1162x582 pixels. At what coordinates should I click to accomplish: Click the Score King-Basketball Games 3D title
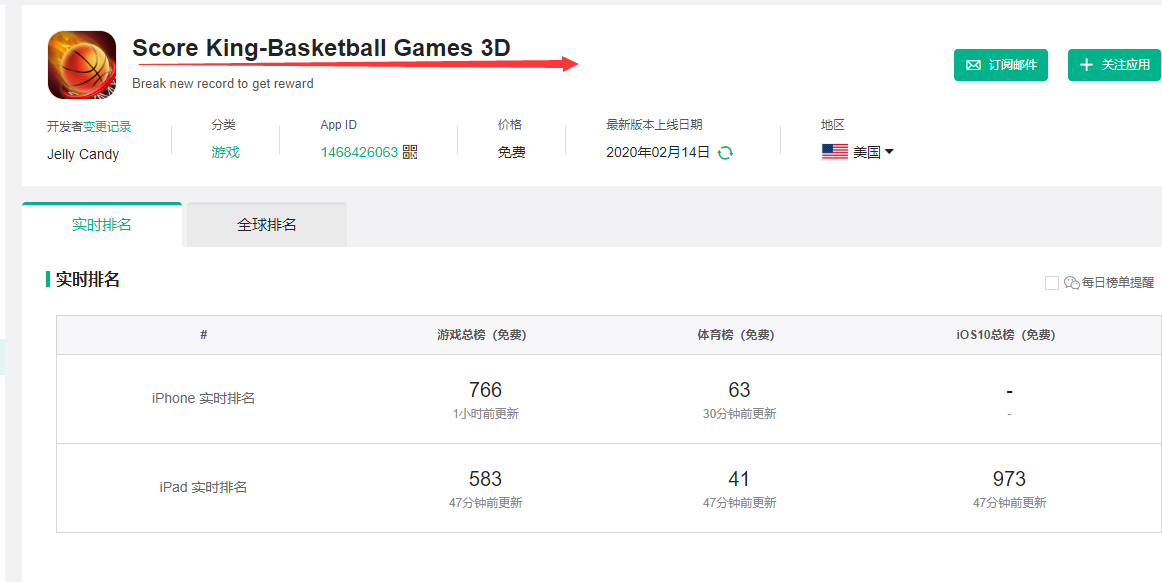pos(321,47)
